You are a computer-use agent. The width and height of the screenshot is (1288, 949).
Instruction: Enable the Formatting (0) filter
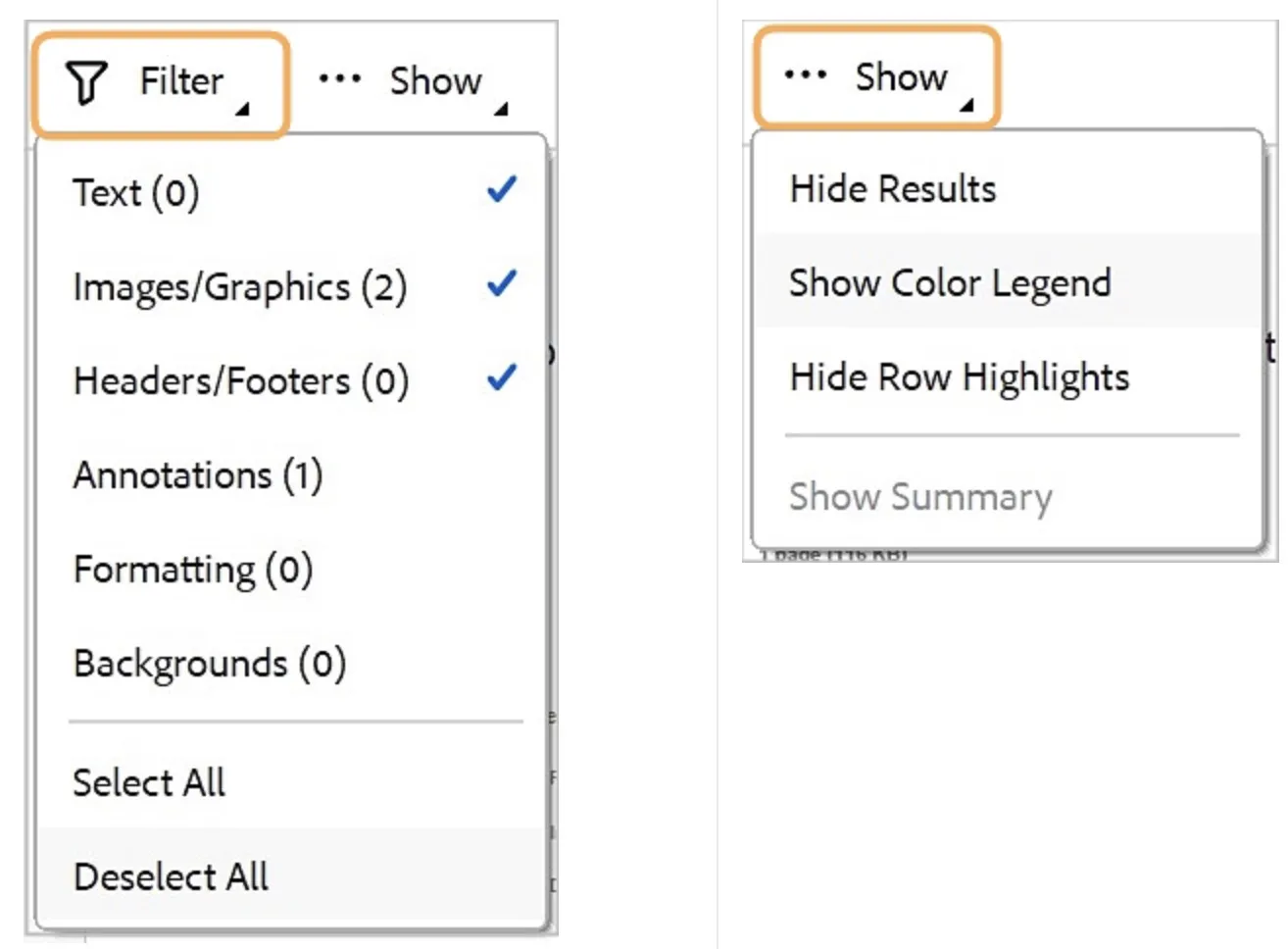[192, 570]
